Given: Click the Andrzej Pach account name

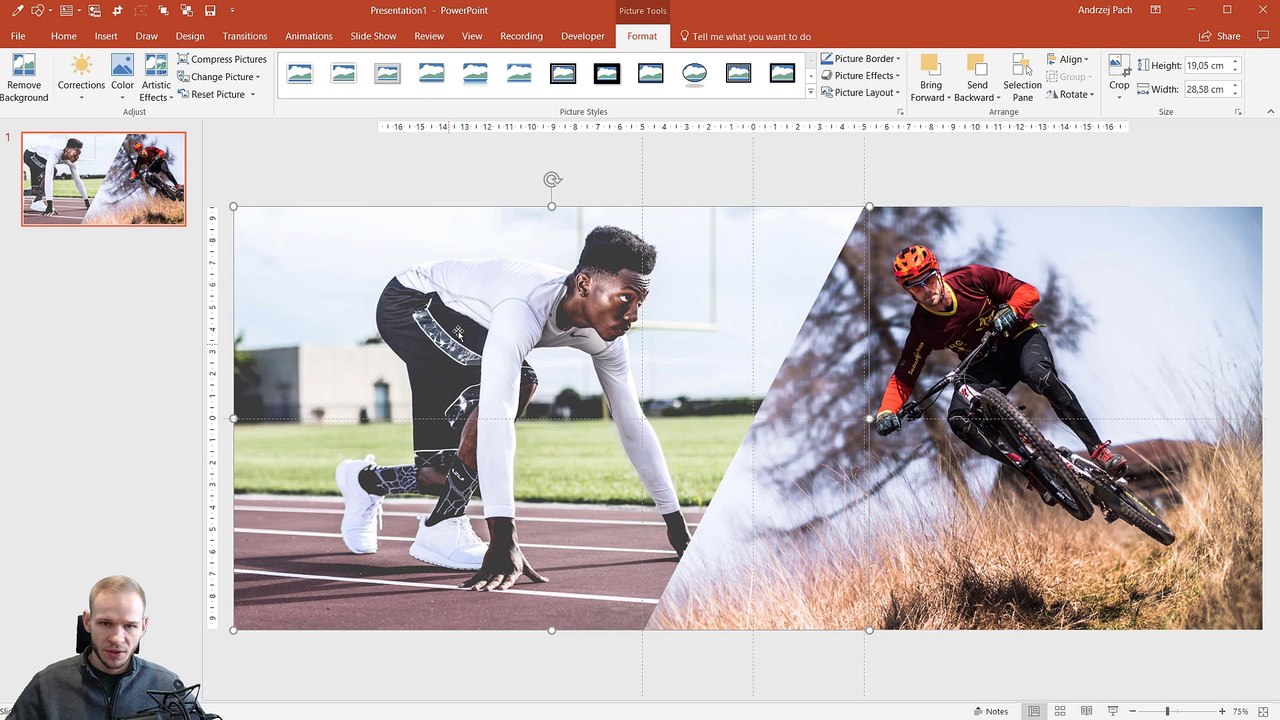Looking at the screenshot, I should pyautogui.click(x=1107, y=10).
